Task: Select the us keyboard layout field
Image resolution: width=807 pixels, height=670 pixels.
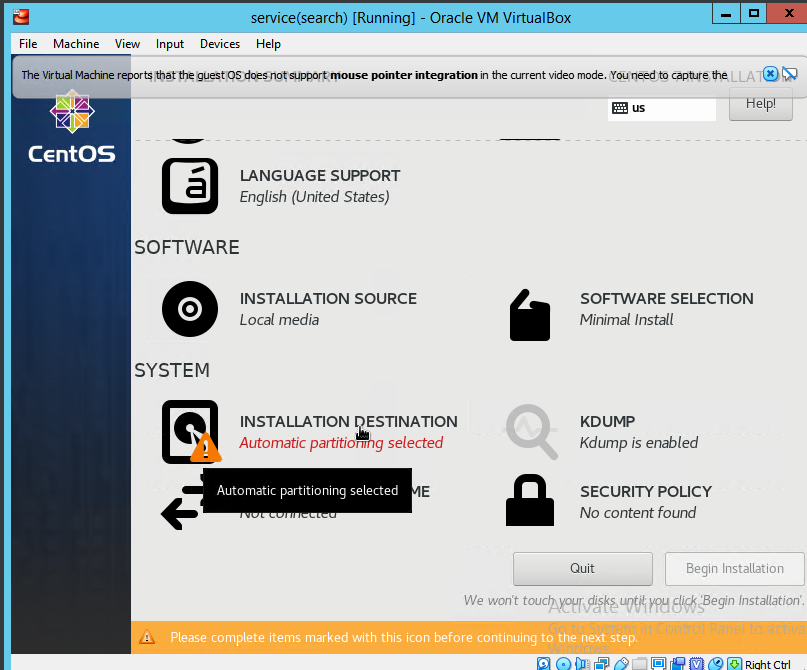Action: (x=661, y=108)
